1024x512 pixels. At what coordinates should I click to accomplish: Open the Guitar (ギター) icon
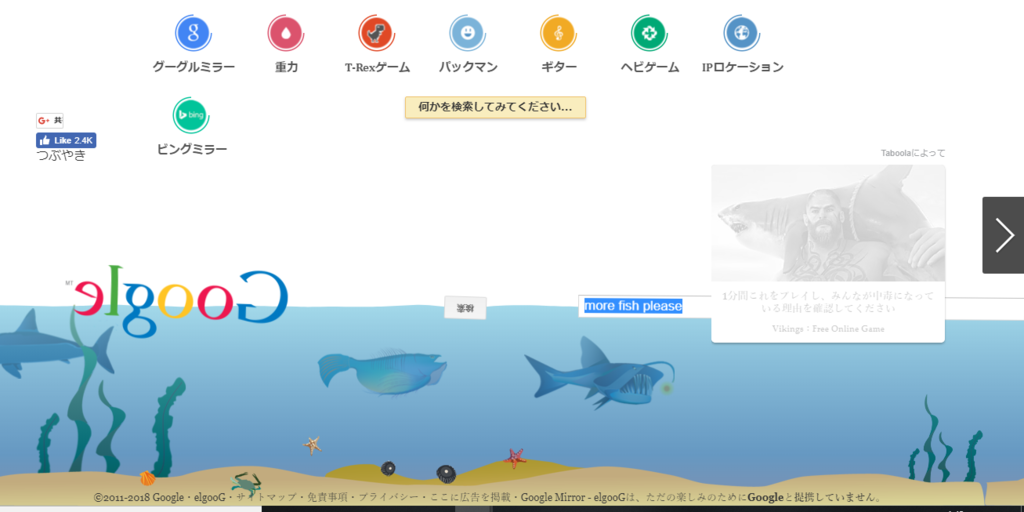[558, 33]
